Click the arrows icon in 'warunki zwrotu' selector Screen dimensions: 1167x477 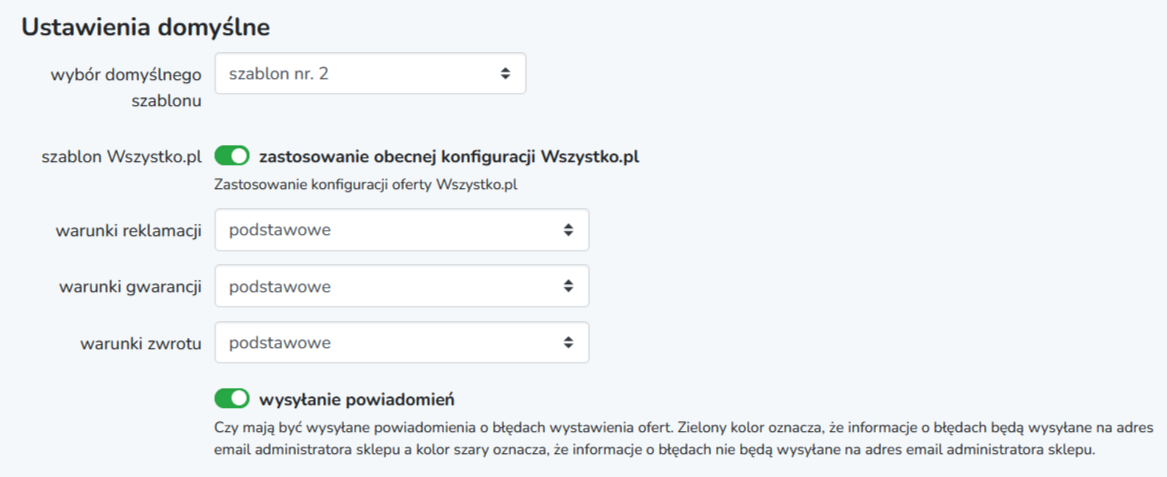click(x=568, y=343)
